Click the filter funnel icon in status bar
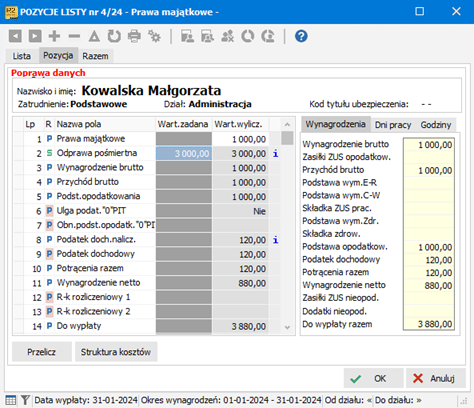 point(25,400)
